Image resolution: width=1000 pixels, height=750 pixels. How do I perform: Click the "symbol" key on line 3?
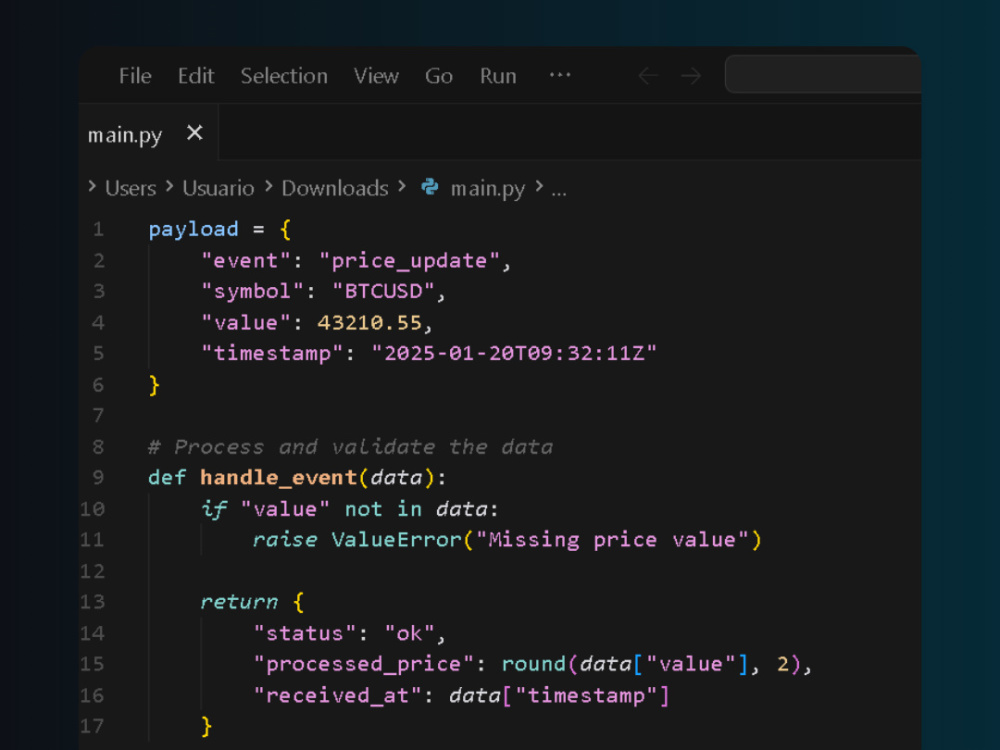click(x=252, y=291)
